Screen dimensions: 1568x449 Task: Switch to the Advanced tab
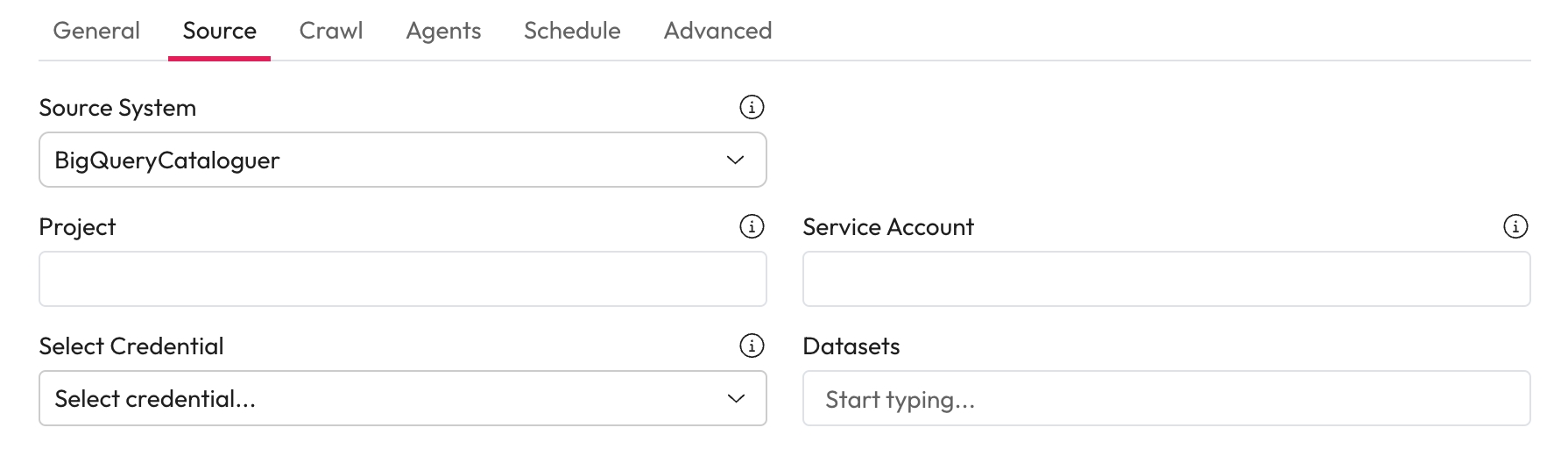(x=717, y=31)
